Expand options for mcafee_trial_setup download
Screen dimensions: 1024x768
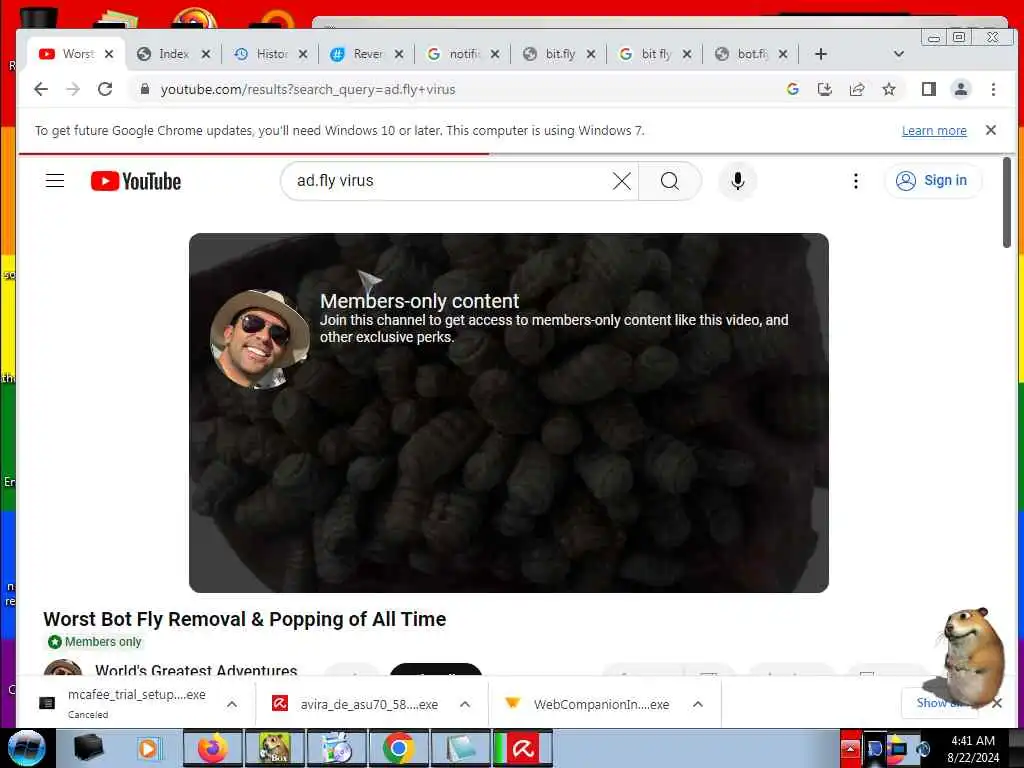click(x=232, y=704)
